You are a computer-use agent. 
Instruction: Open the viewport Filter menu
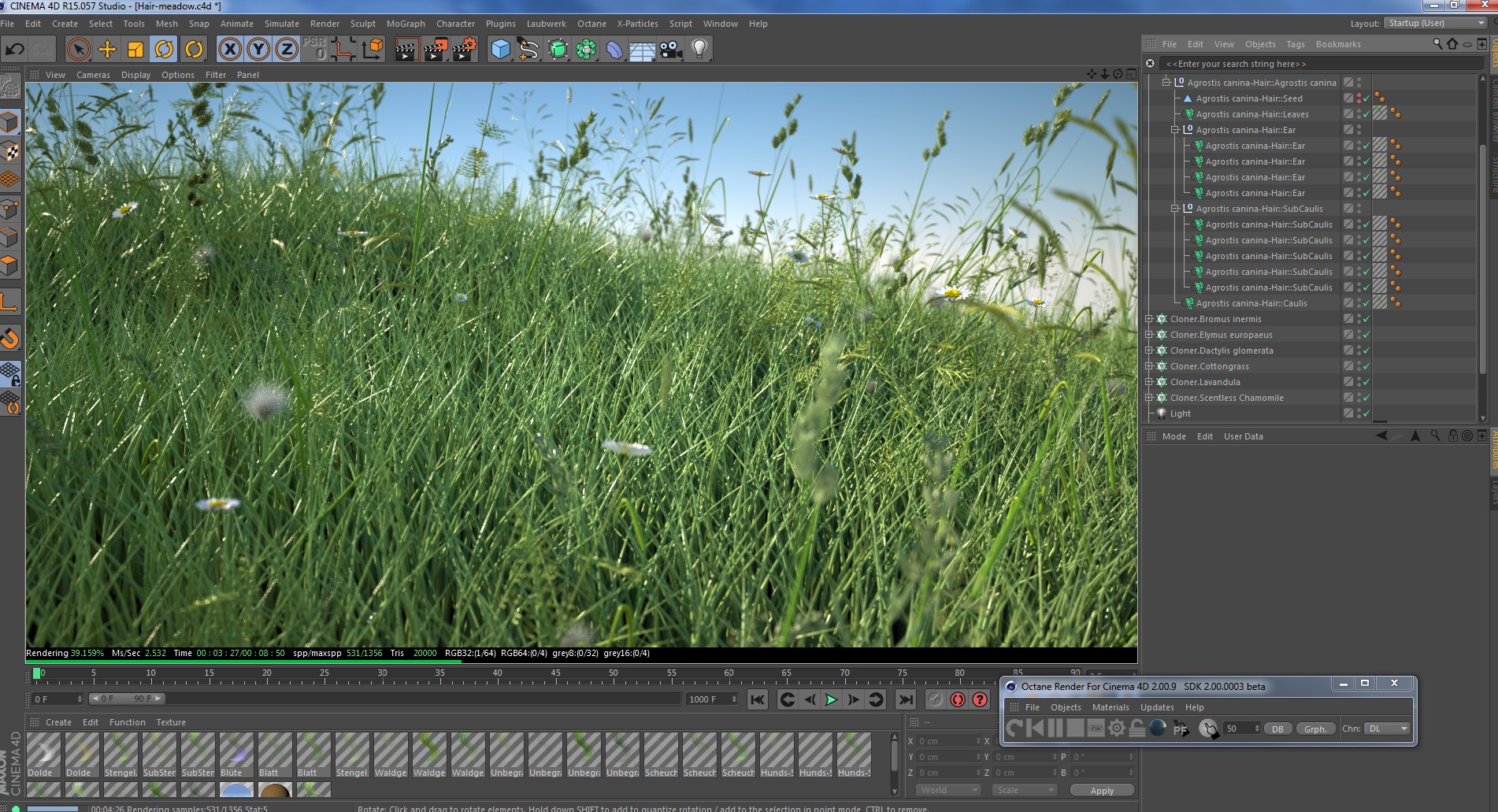(216, 75)
